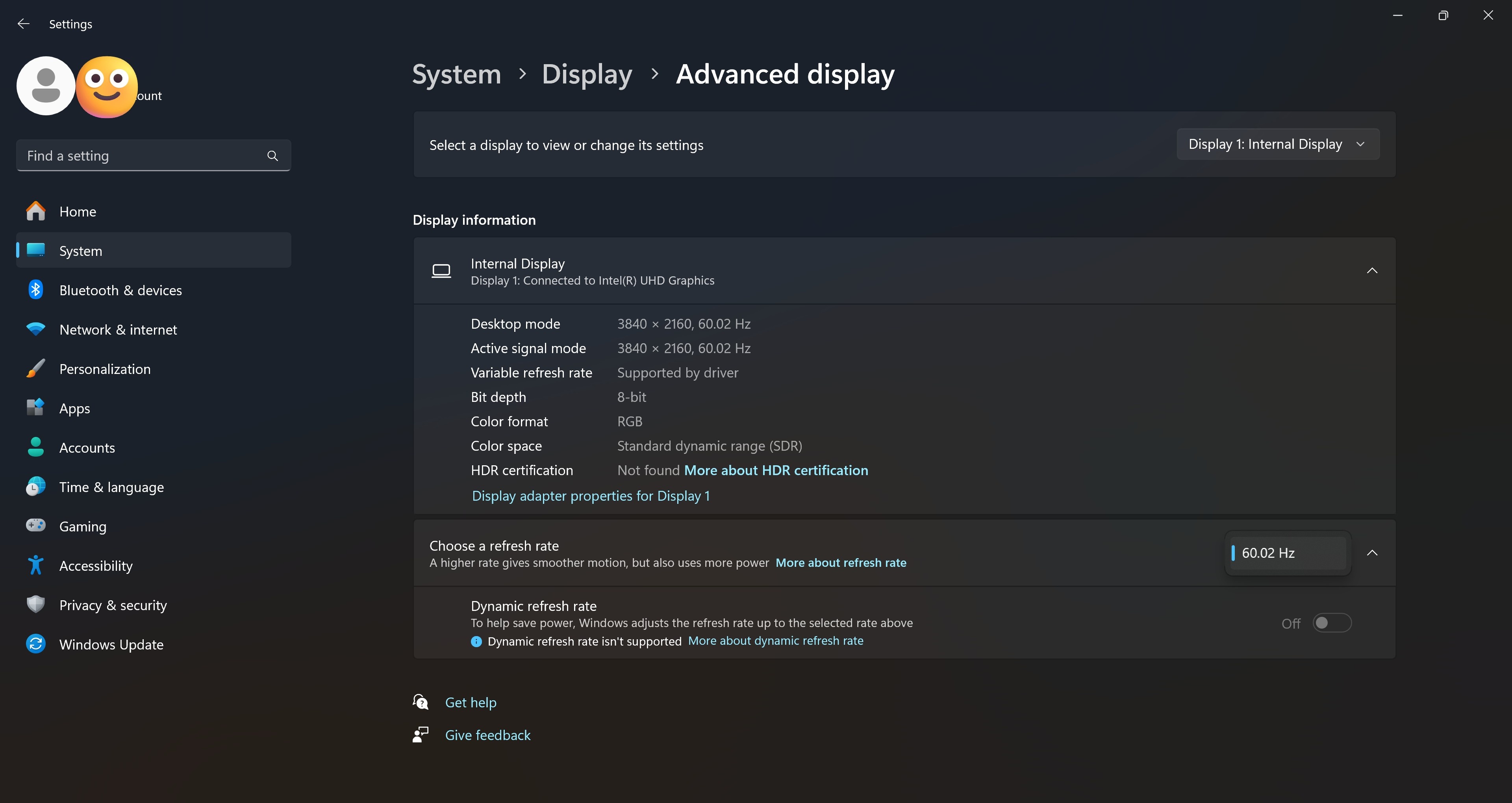1512x803 pixels.
Task: Open Time & language settings
Action: (111, 487)
